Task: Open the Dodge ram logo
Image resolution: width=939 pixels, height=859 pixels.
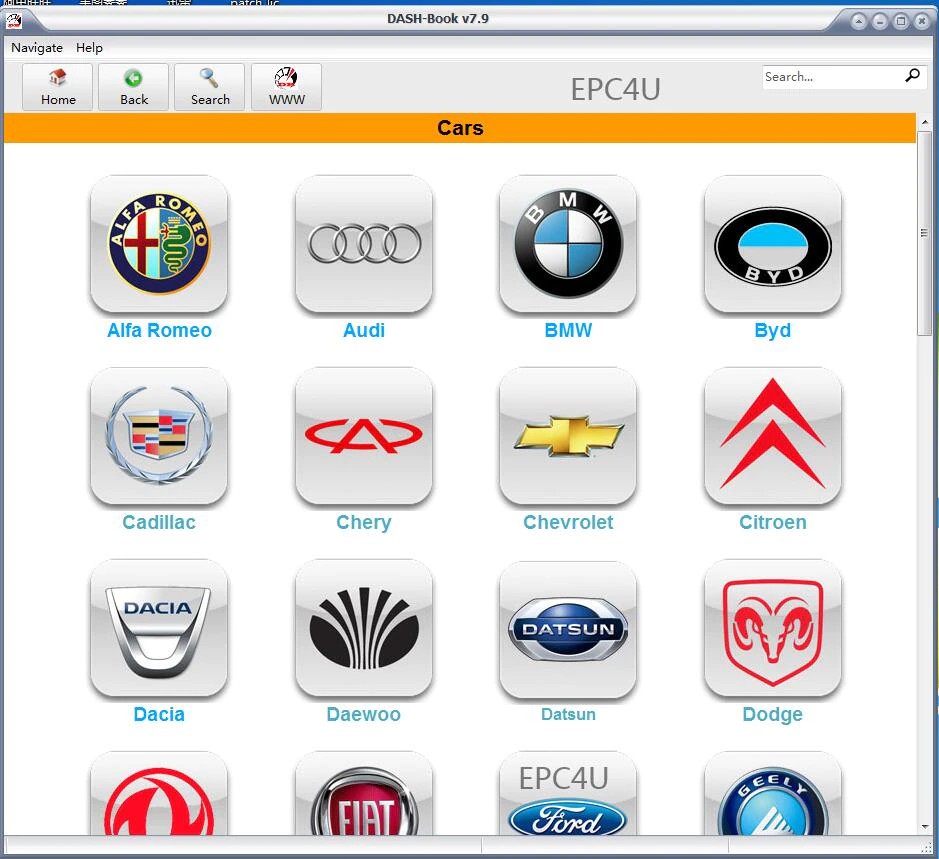Action: (772, 629)
